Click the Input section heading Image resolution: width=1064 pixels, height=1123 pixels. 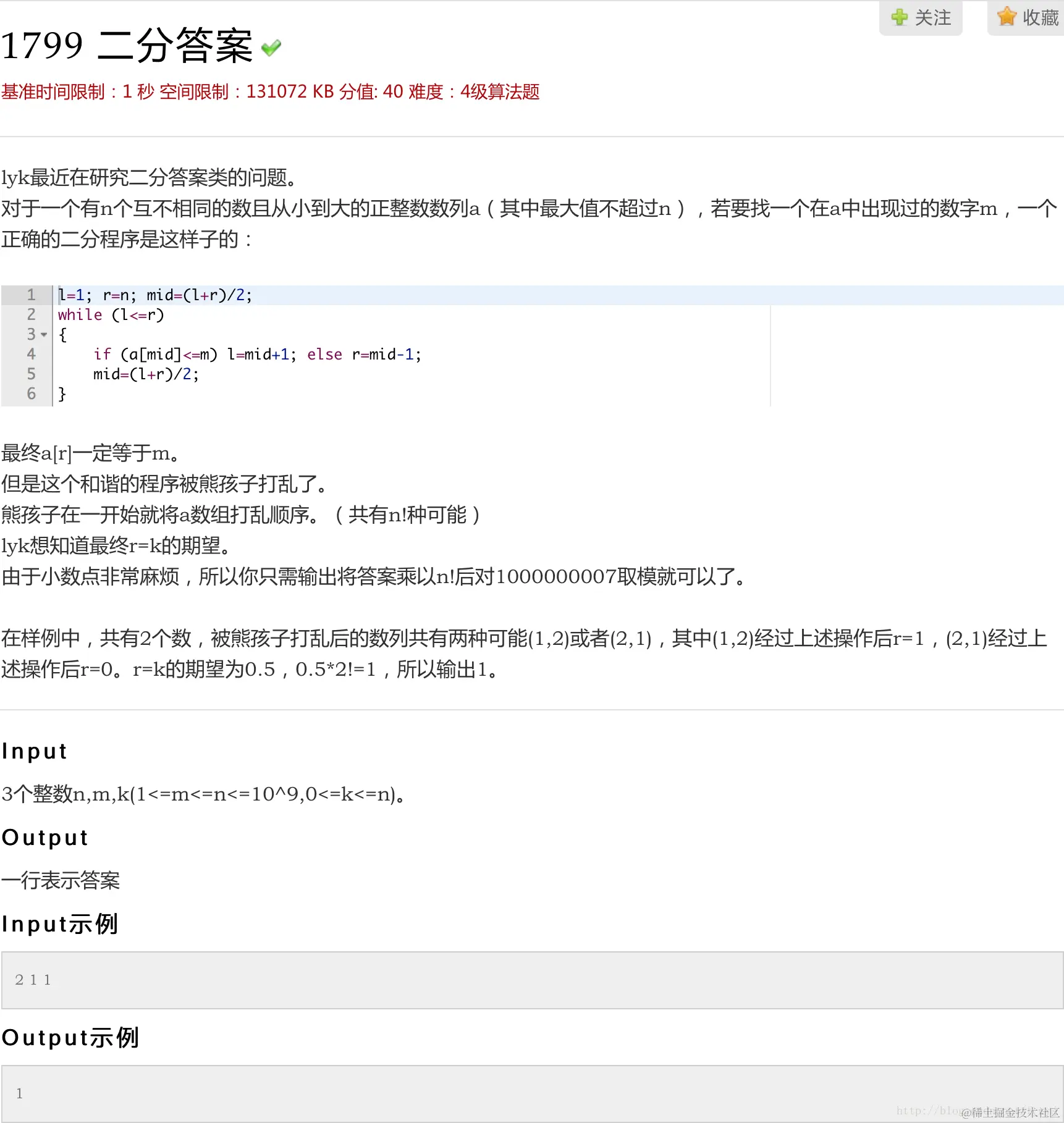click(x=35, y=751)
